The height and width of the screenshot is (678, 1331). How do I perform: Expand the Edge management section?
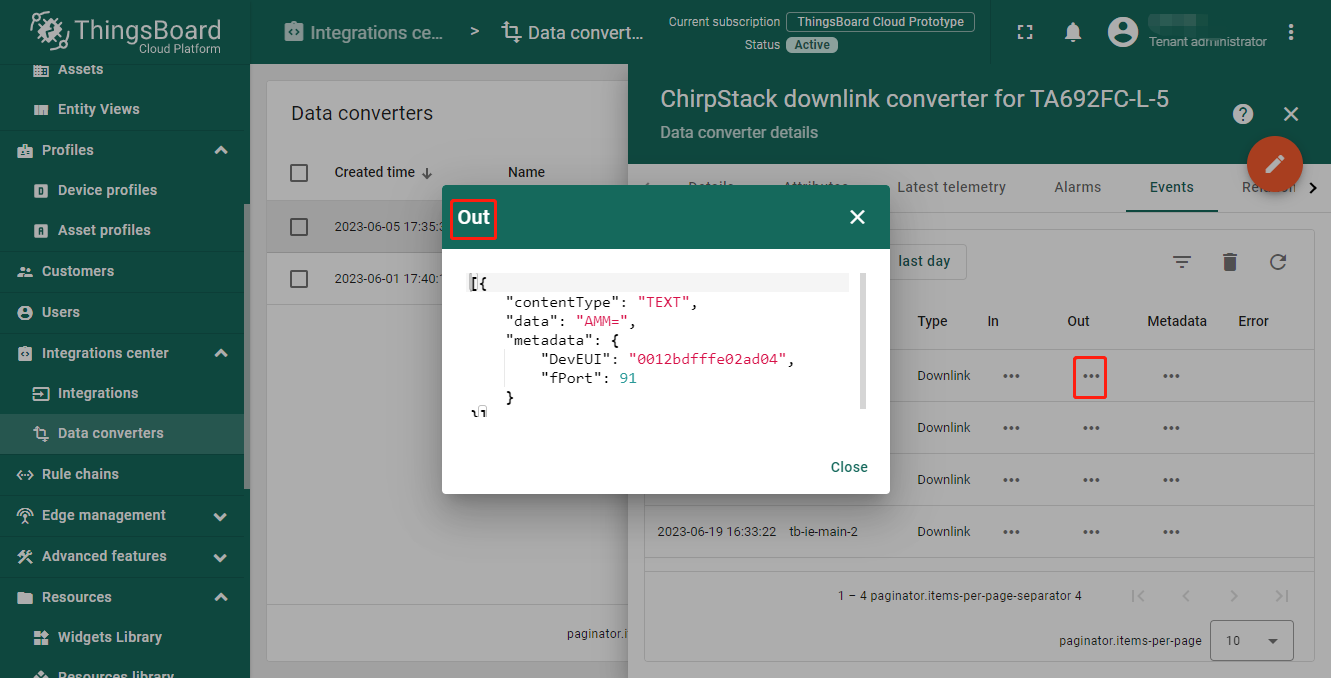click(x=221, y=516)
